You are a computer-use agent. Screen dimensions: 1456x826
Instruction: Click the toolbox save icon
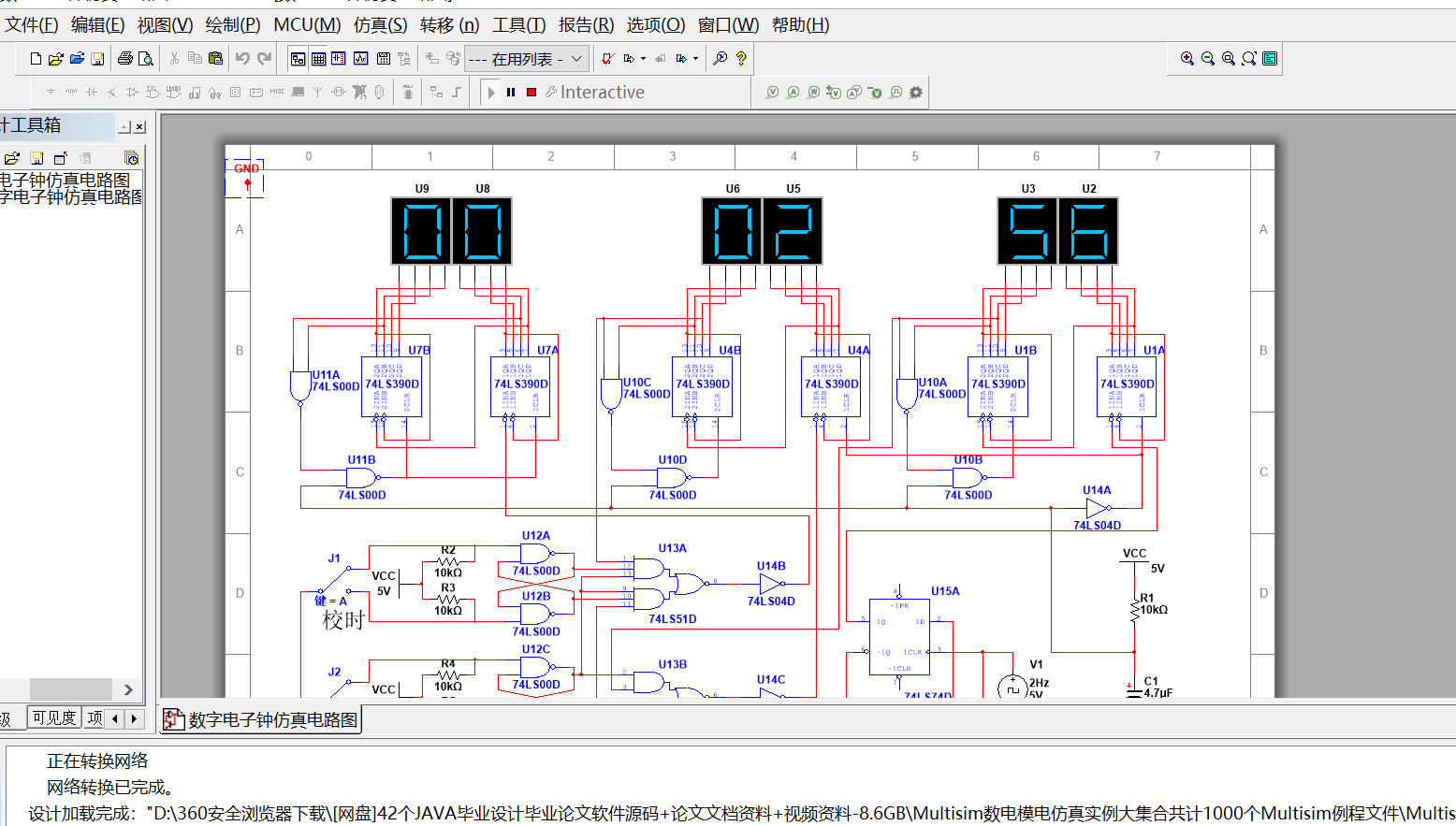point(36,158)
